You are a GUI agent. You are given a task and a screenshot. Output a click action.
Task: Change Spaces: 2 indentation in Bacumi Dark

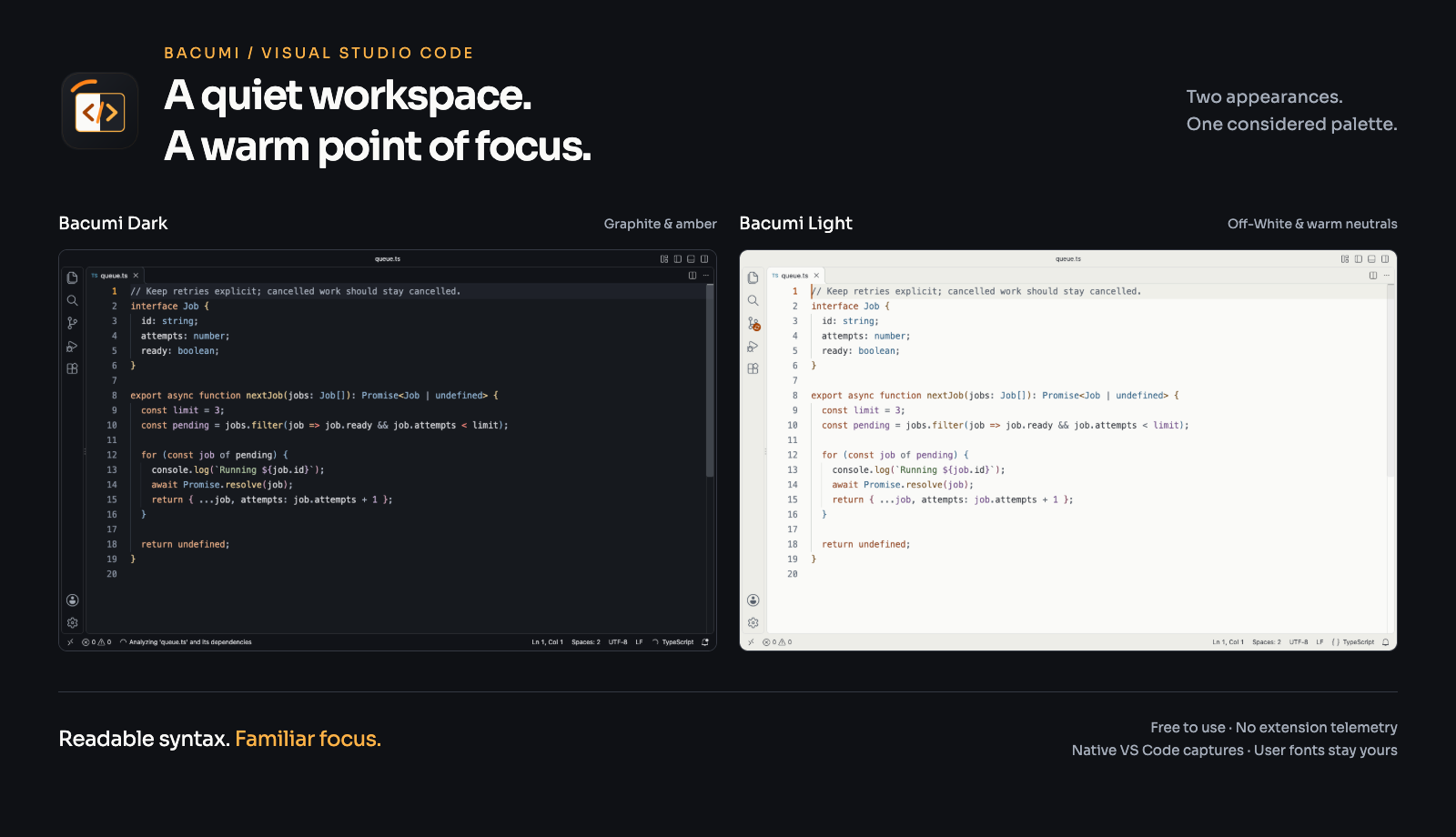(x=586, y=642)
